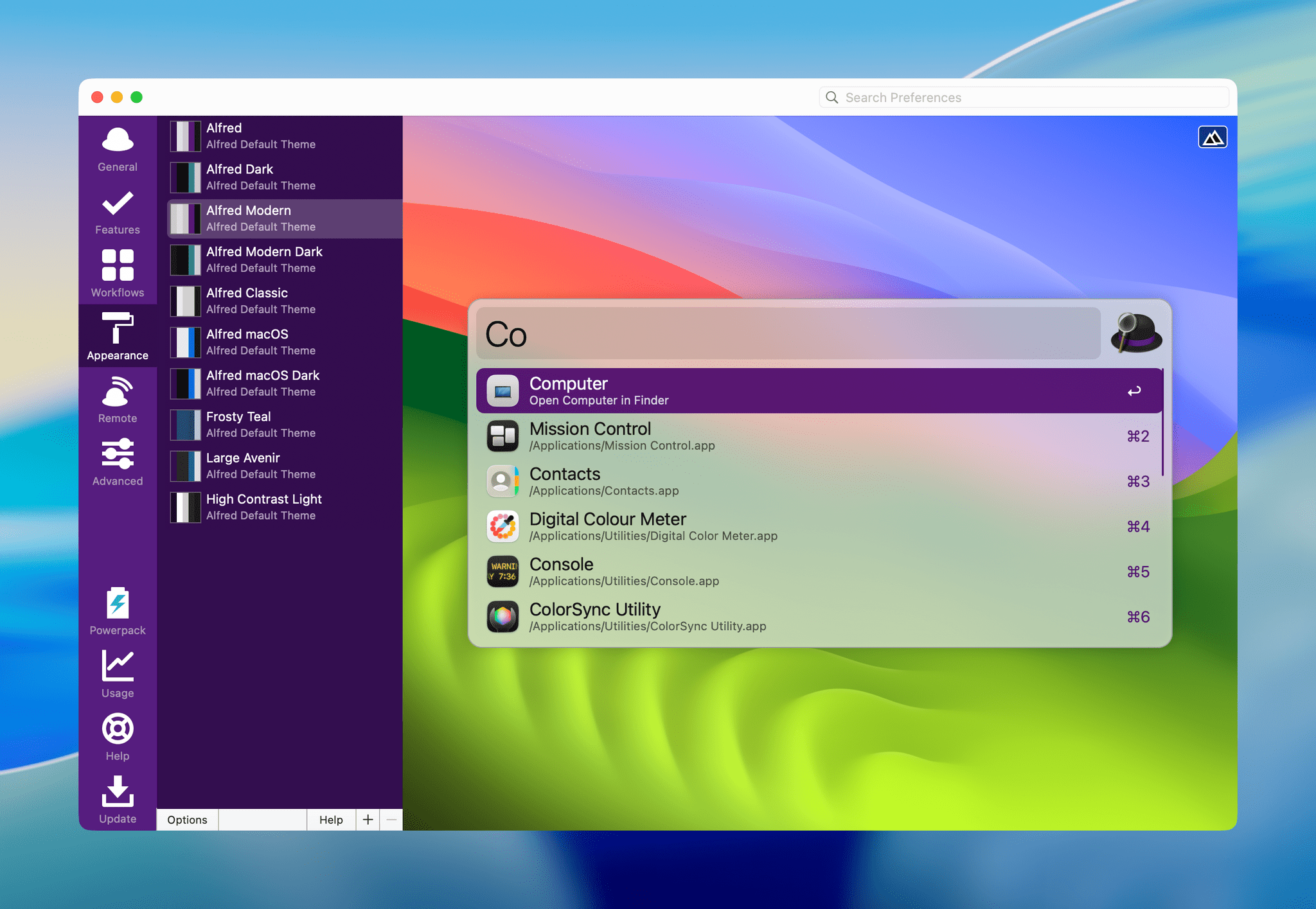This screenshot has height=909, width=1316.
Task: Add a new theme with the plus button
Action: point(368,820)
